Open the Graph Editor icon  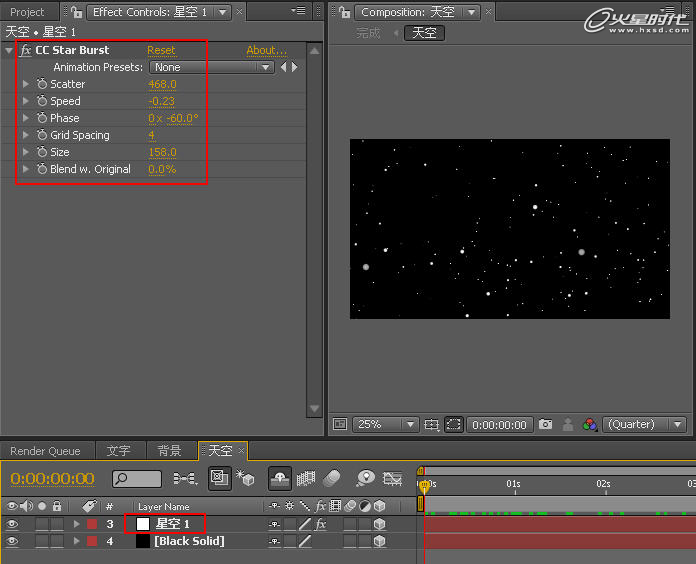tap(392, 478)
